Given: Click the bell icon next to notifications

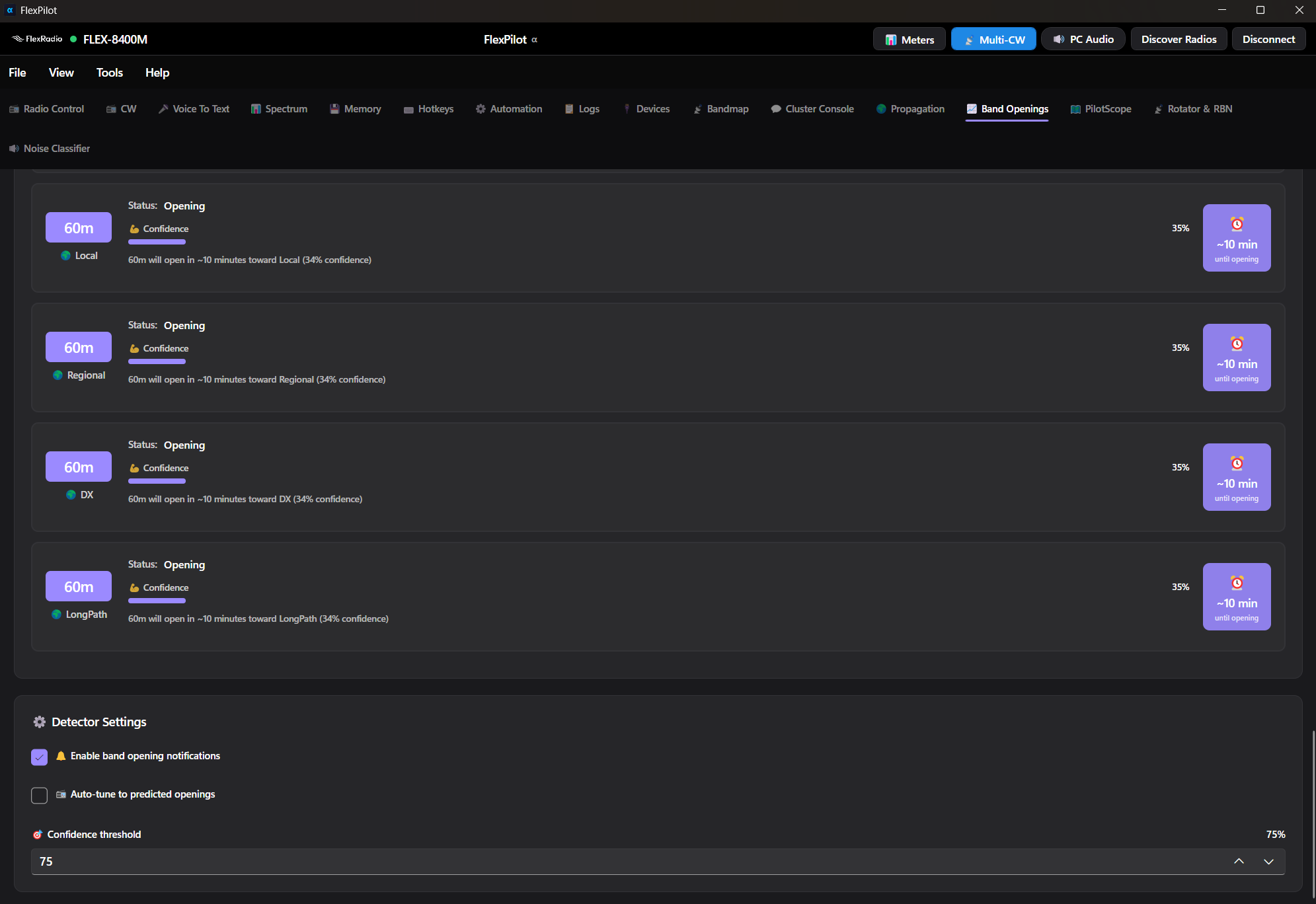Looking at the screenshot, I should click(61, 756).
